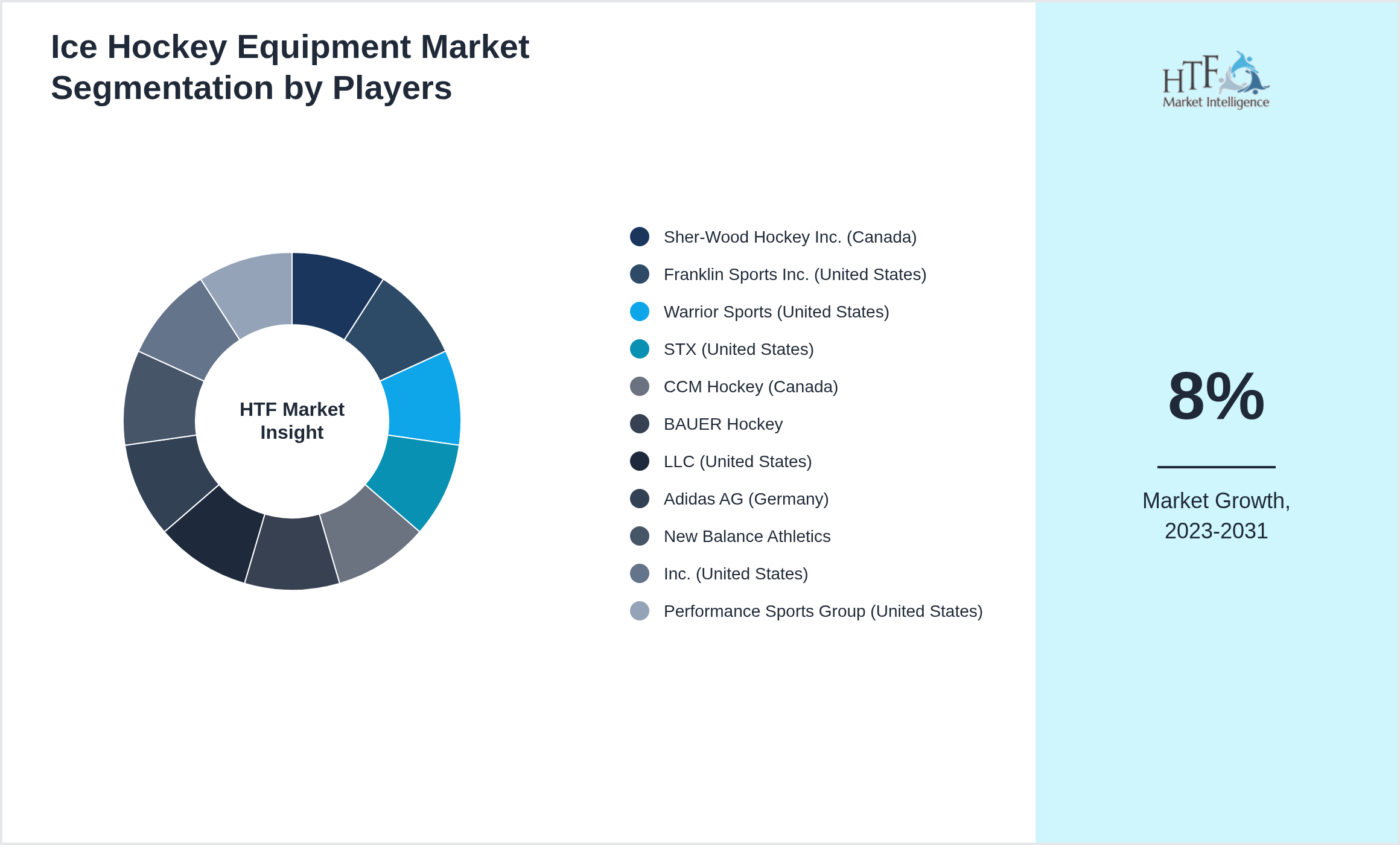Click the LLC (United States) legend dot

pyautogui.click(x=640, y=461)
